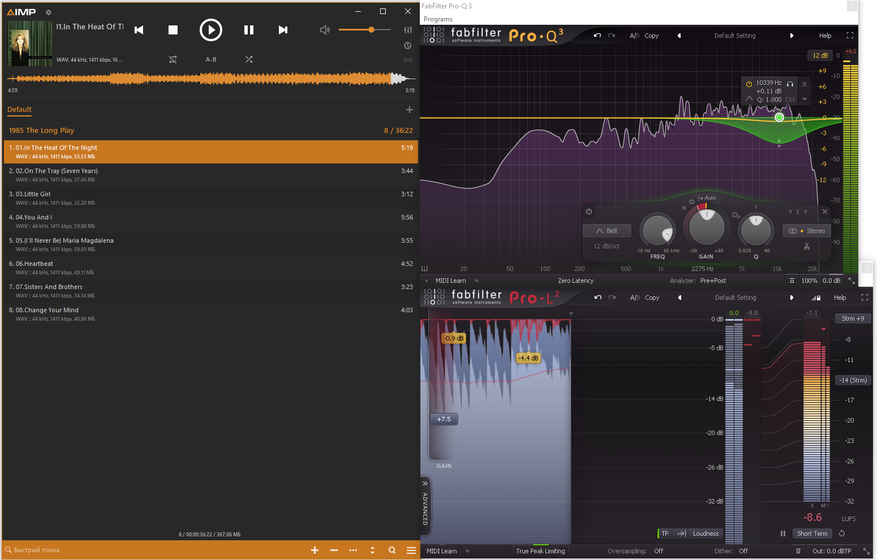The width and height of the screenshot is (877, 560).
Task: Stop playback in AIMP
Action: click(x=173, y=30)
